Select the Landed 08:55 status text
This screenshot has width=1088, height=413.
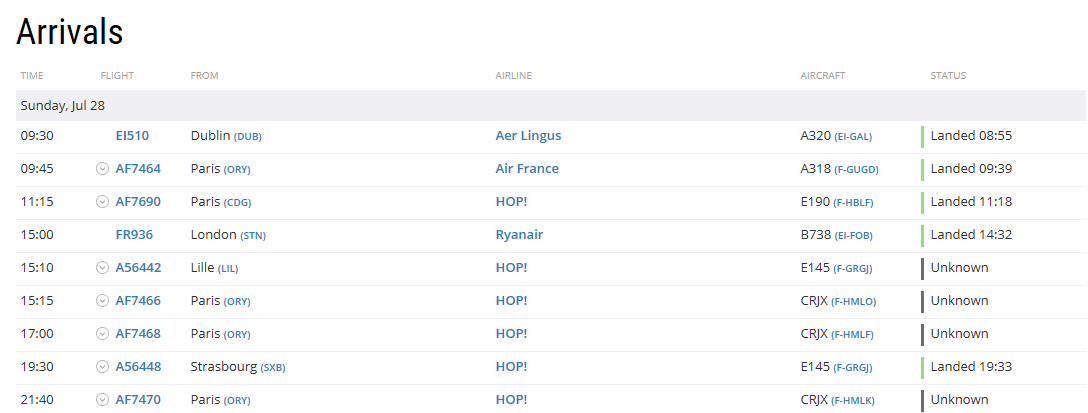[x=971, y=136]
